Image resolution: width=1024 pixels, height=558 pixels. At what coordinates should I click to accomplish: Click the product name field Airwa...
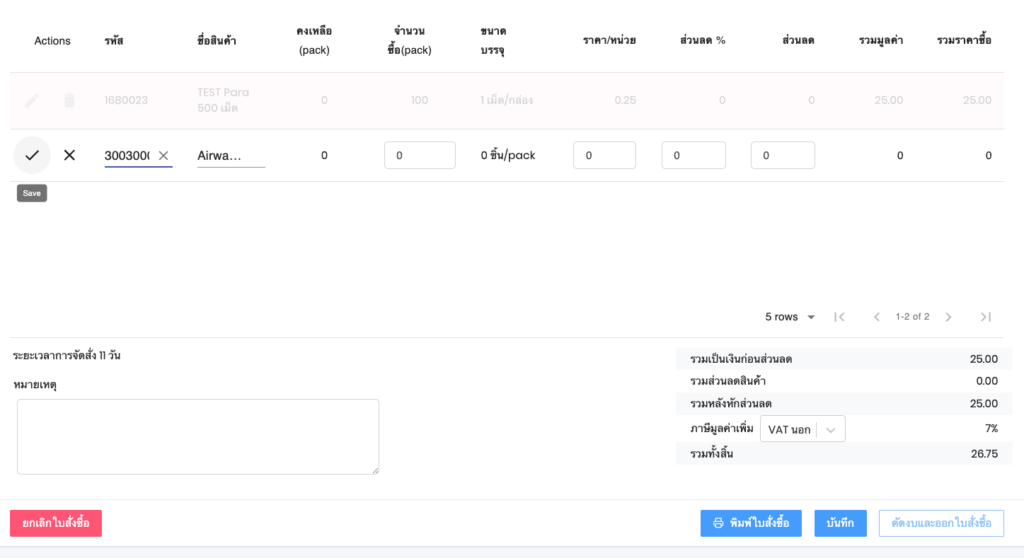tap(230, 155)
